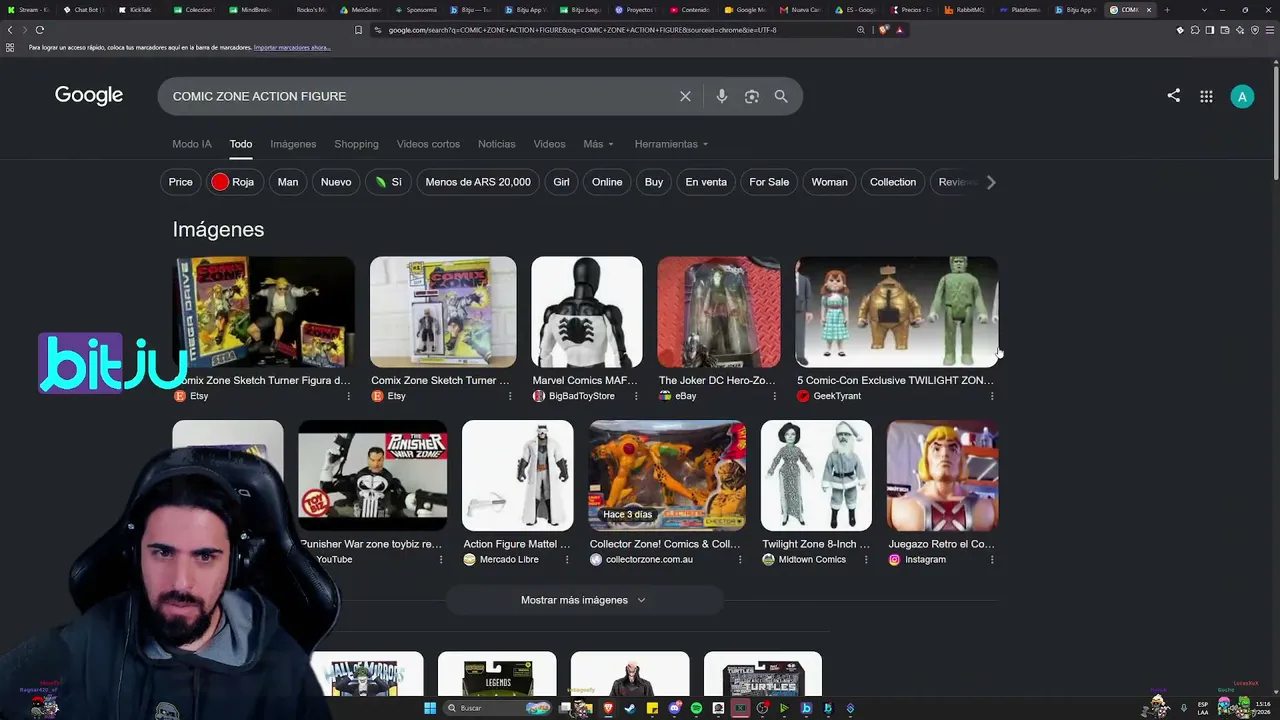Open the Windows Start menu
This screenshot has width=1280, height=720.
coord(430,708)
